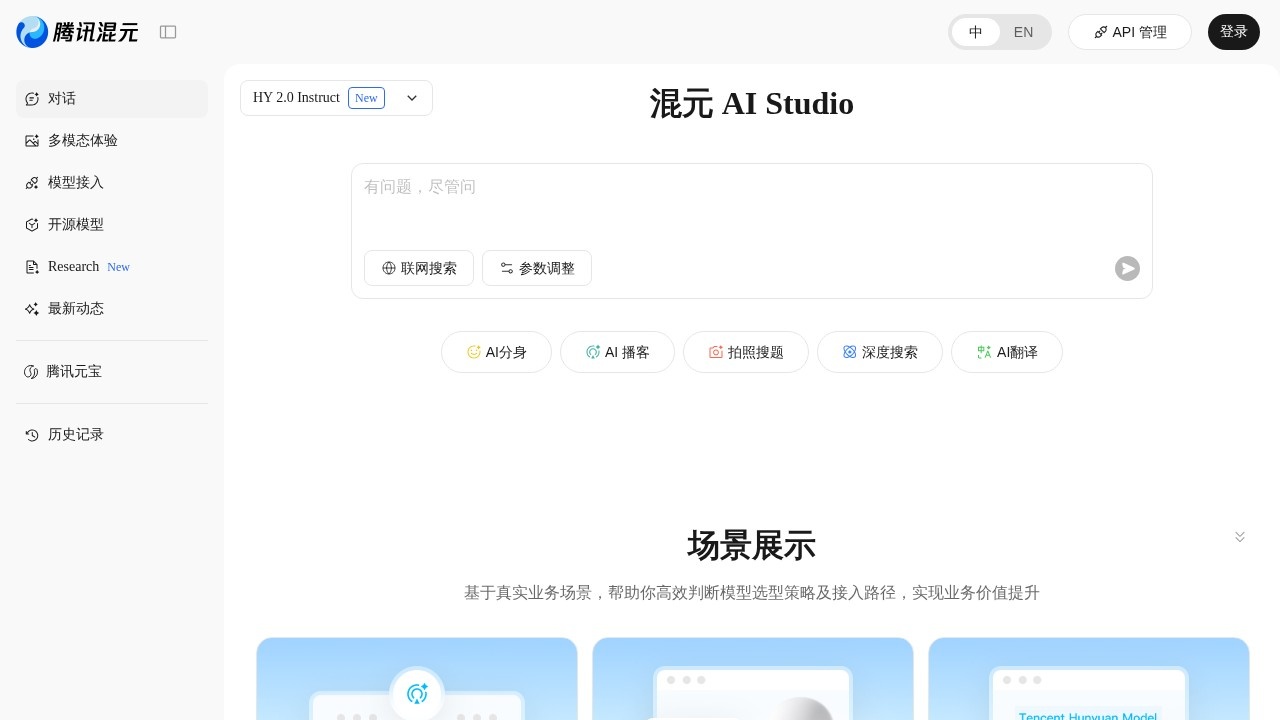
Task: Enable 联网搜索 web search
Action: (419, 268)
